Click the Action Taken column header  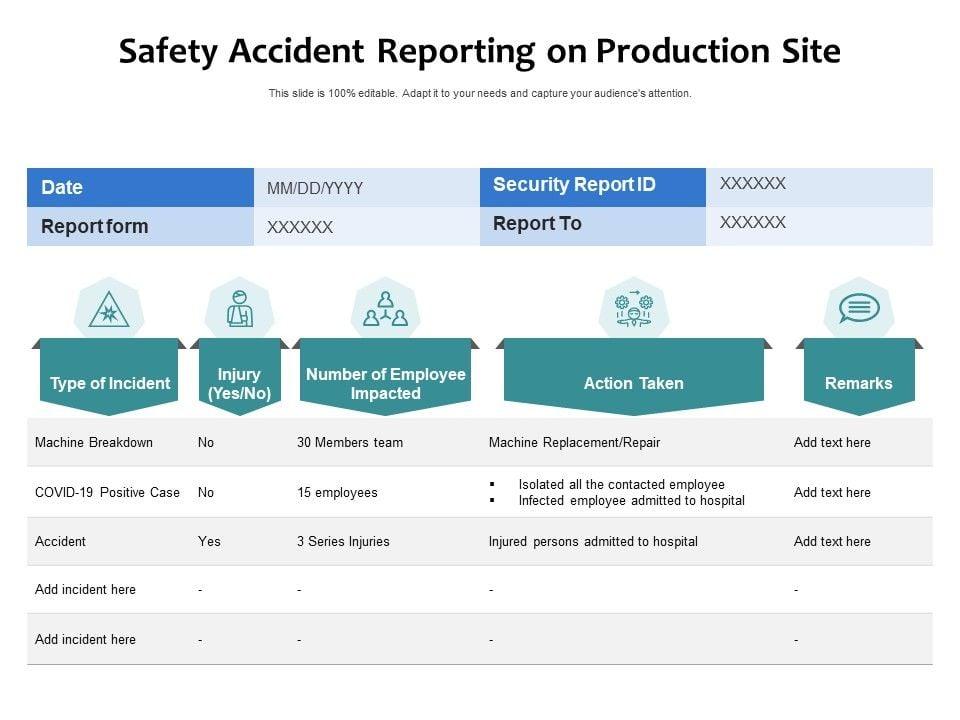[633, 383]
